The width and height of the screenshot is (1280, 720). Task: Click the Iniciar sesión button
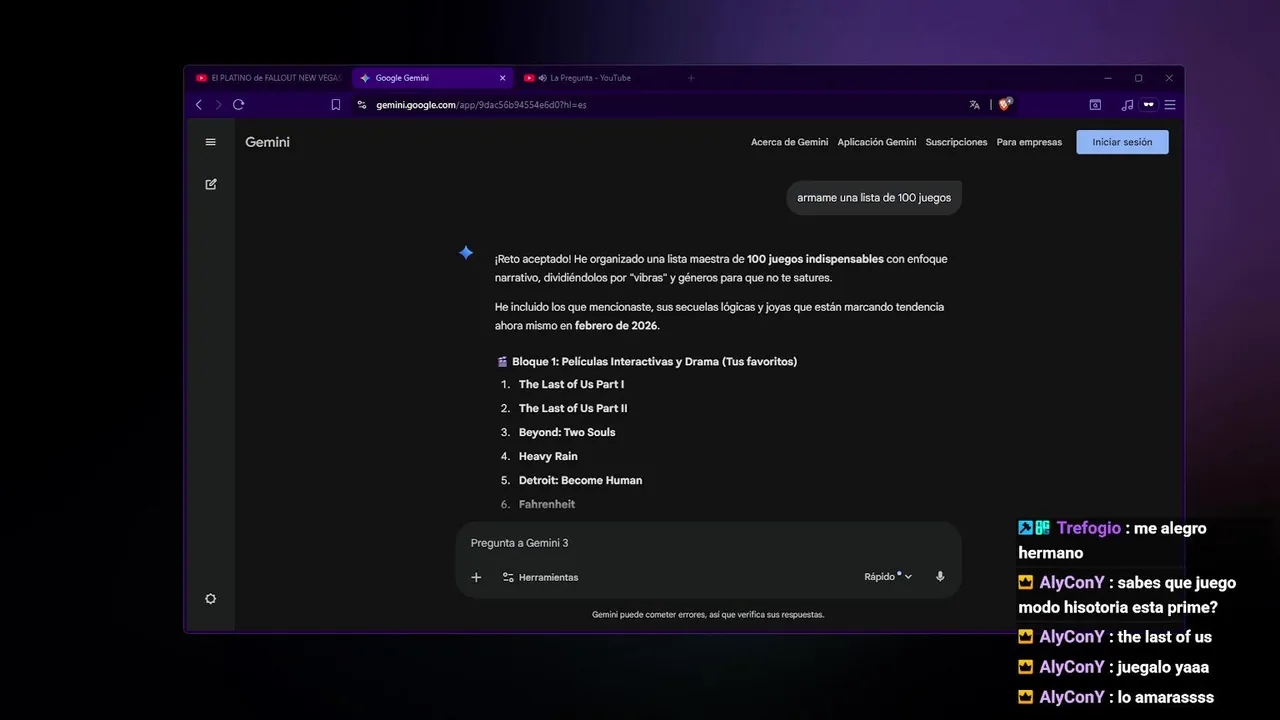click(1122, 142)
